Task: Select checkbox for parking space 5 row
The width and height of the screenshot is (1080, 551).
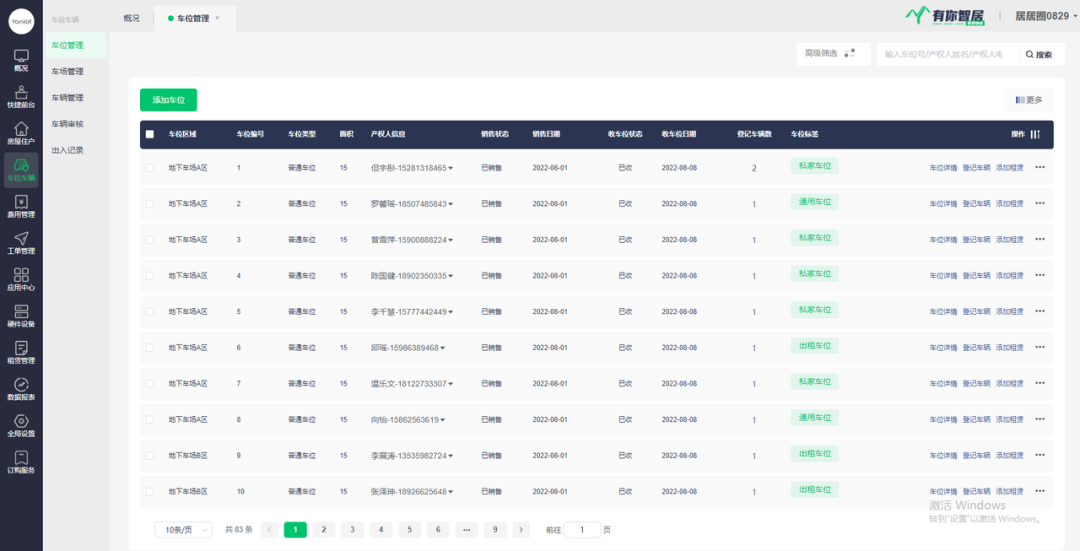Action: [x=150, y=312]
